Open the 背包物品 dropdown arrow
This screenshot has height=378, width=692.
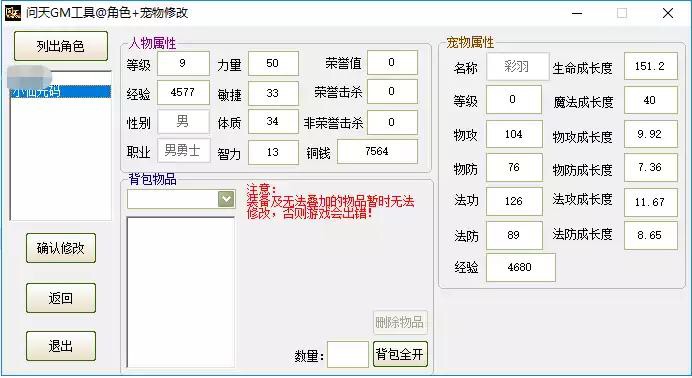pos(226,199)
